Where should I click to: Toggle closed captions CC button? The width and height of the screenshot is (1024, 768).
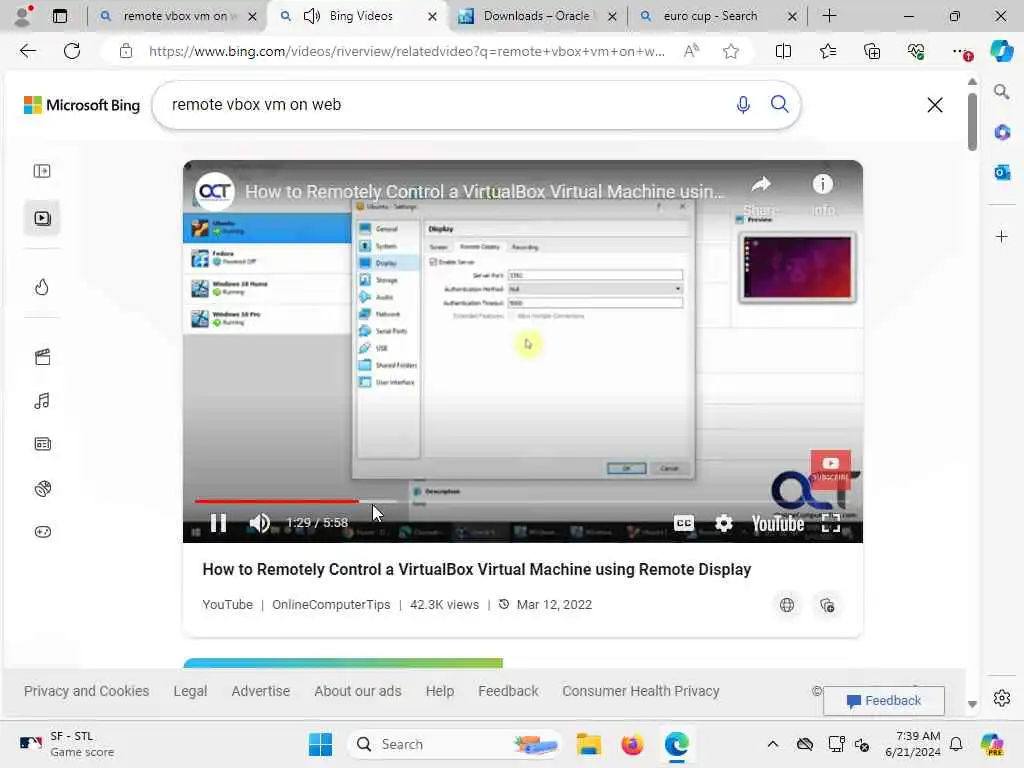684,523
